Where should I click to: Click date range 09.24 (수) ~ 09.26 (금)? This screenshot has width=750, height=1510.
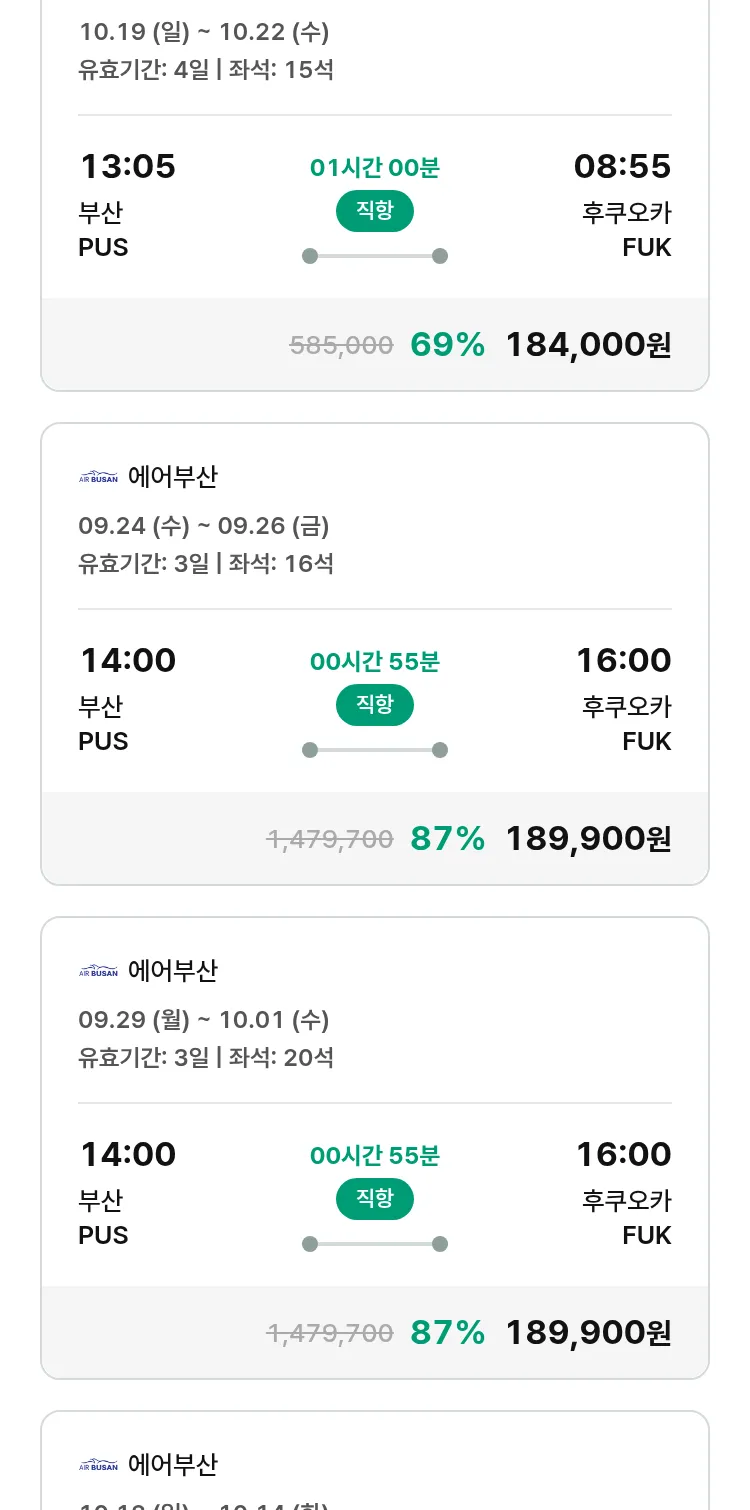[204, 526]
